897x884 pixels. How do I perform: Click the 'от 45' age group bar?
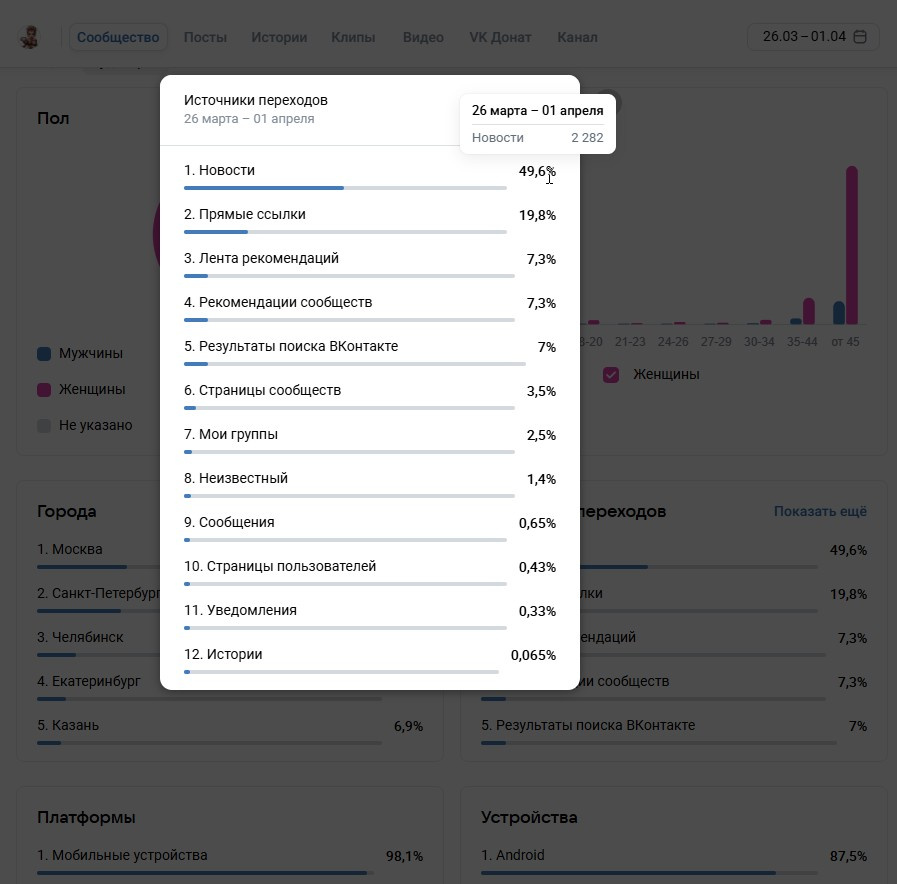pos(852,245)
